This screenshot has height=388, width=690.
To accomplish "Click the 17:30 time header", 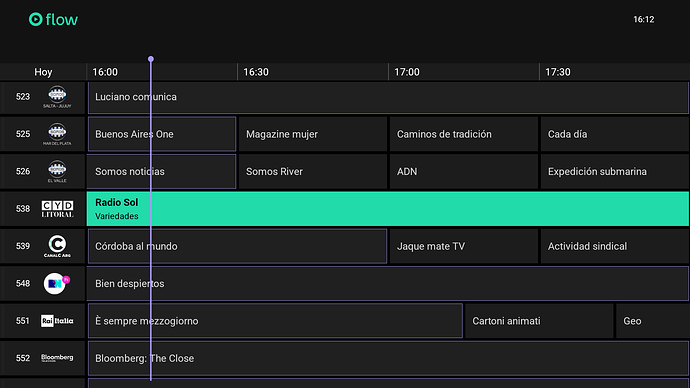I will tap(558, 72).
